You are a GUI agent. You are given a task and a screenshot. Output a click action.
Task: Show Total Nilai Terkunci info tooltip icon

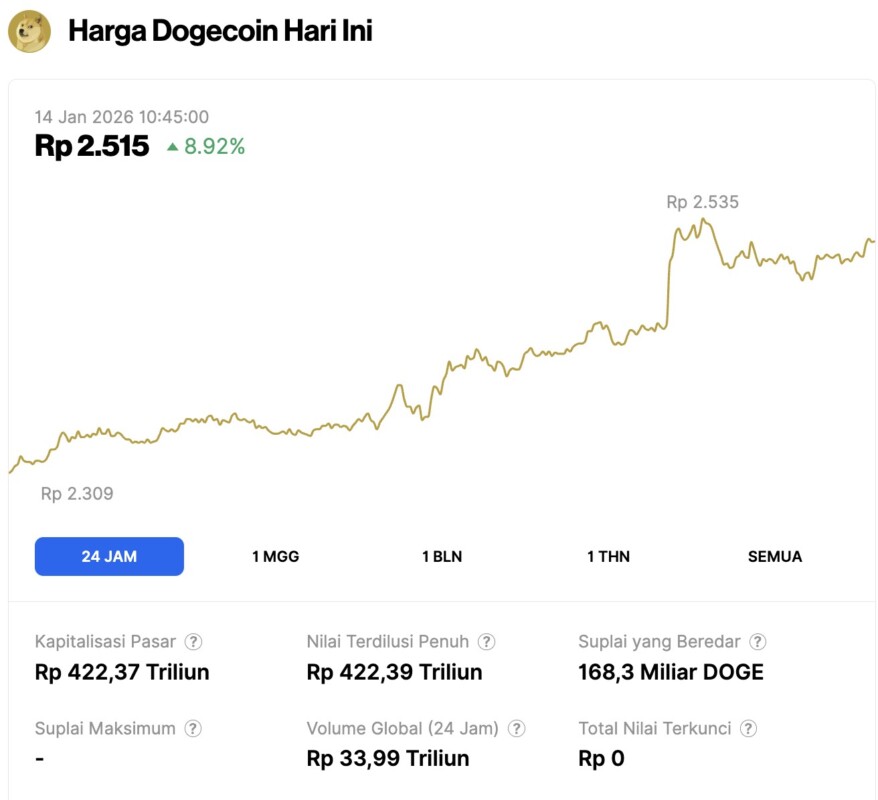tap(748, 729)
